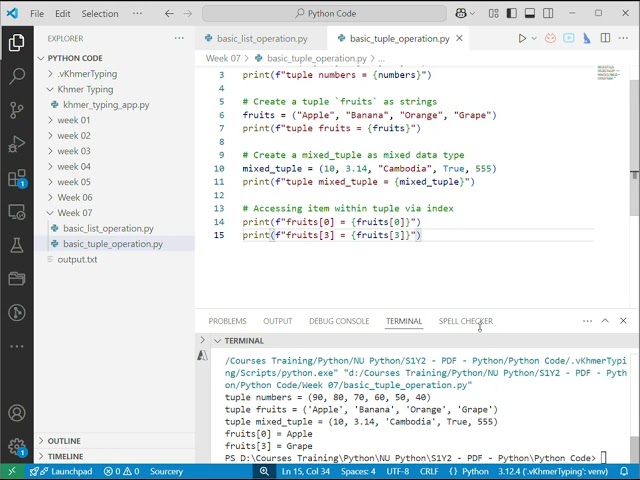Switch to the PROBLEMS panel tab
Viewport: 640px width, 480px height.
[x=227, y=321]
